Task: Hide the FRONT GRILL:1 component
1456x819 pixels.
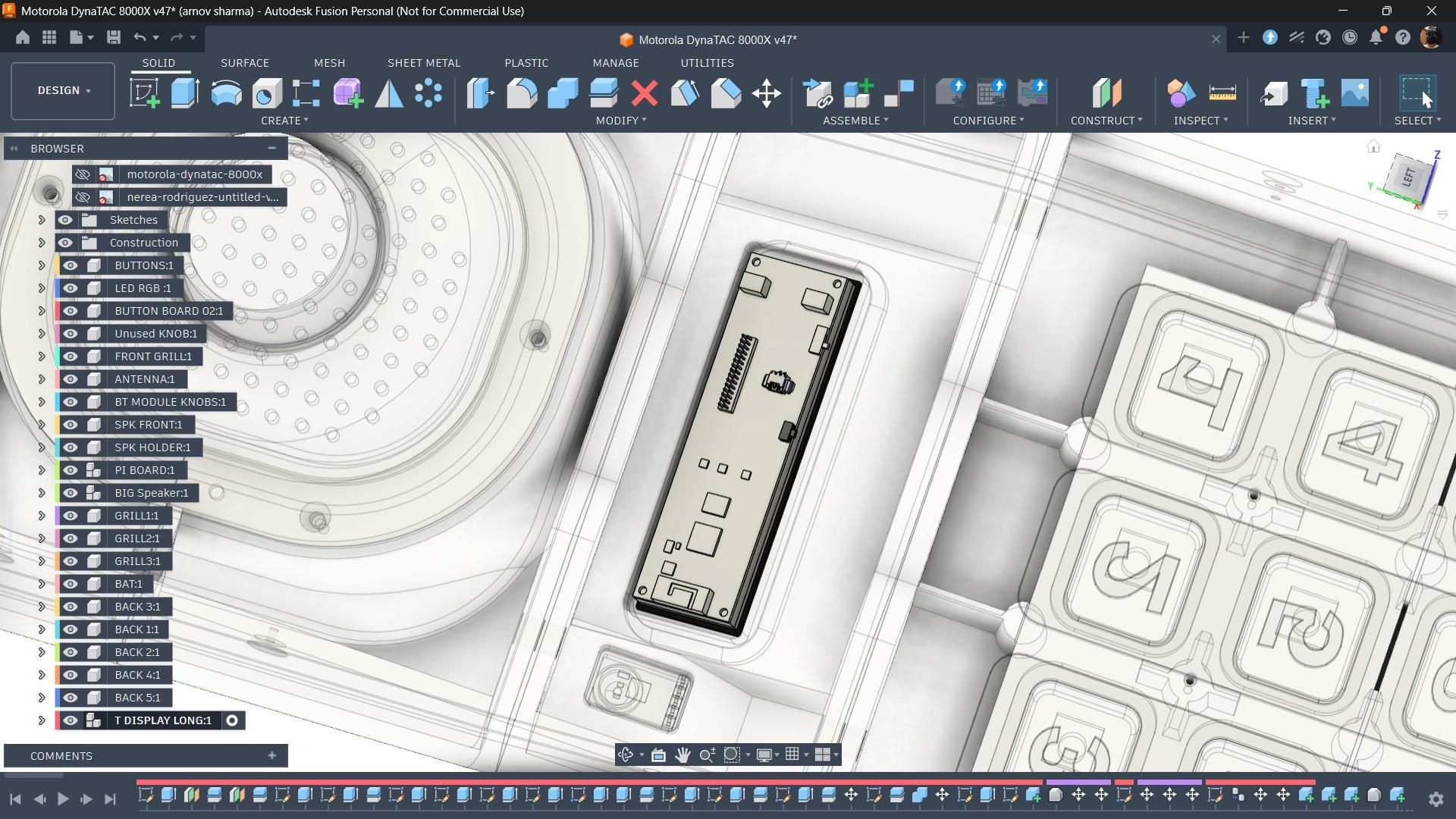Action: coord(71,356)
